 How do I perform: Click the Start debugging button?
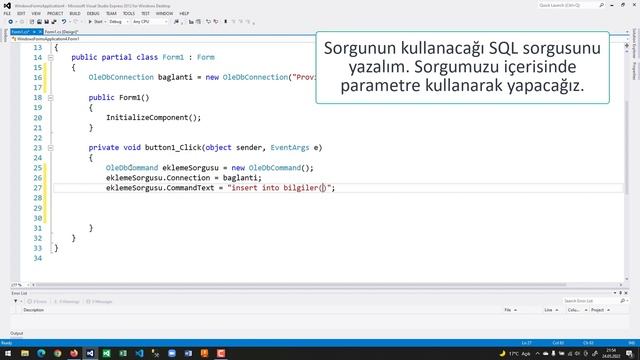coord(96,22)
